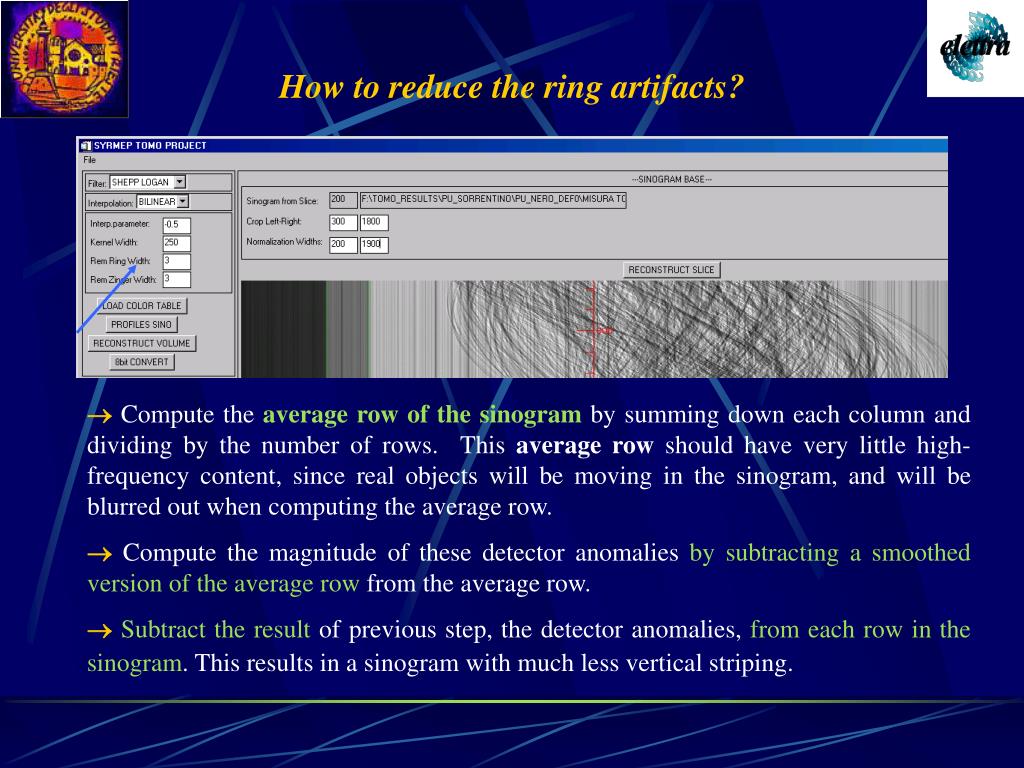Click the University of Trieste logo

coord(65,59)
